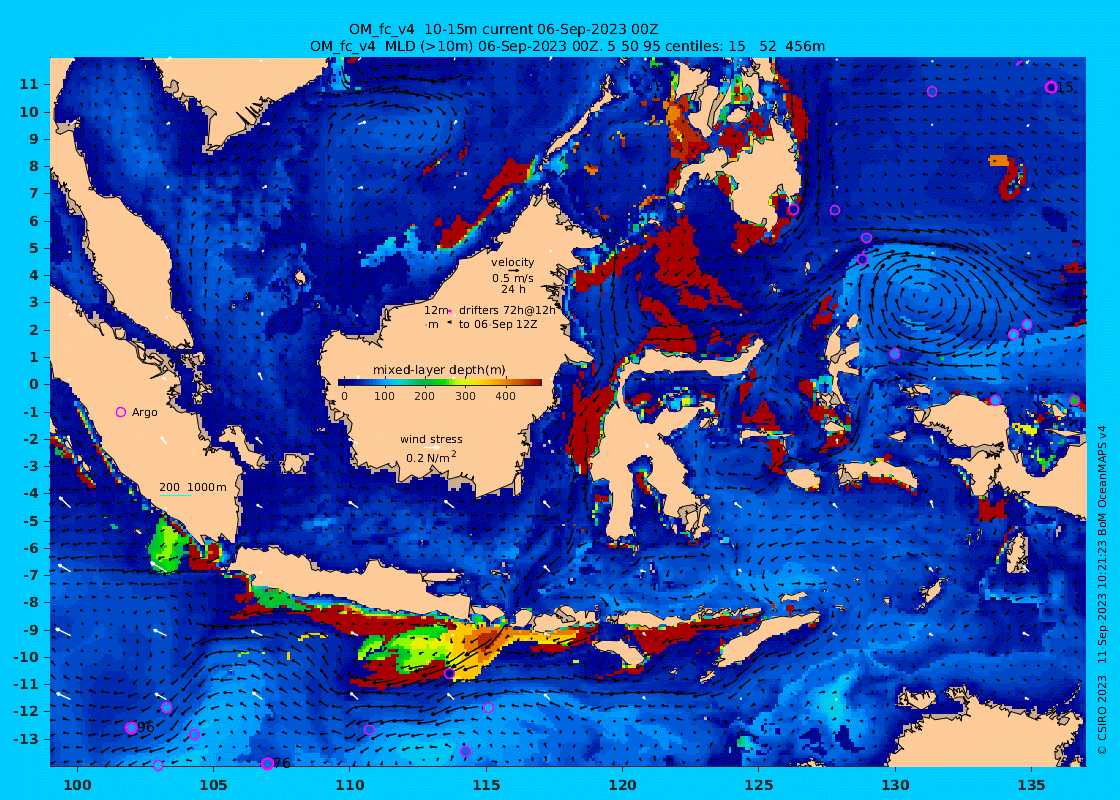Click the '12m drifters 72h@12h' legend text

click(x=489, y=310)
